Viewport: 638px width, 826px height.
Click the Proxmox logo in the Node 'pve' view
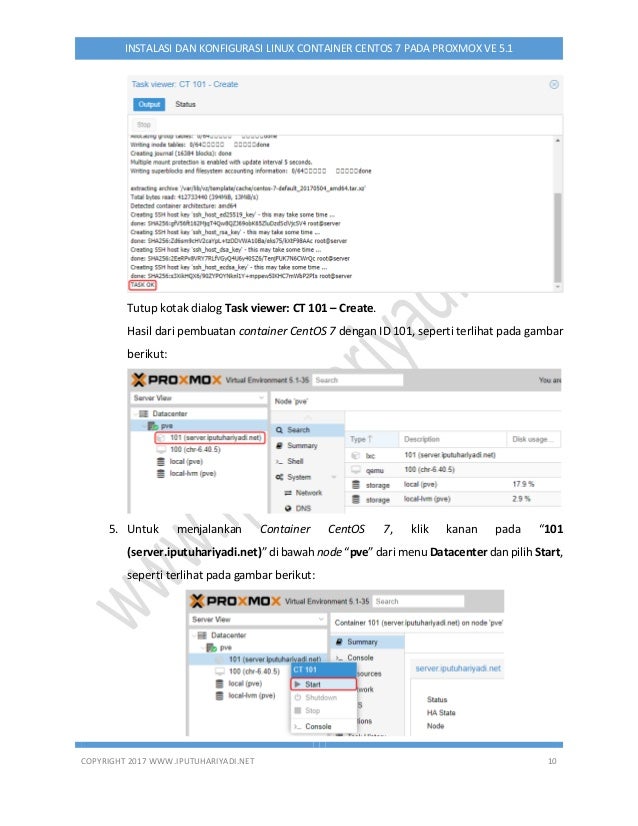tap(176, 380)
